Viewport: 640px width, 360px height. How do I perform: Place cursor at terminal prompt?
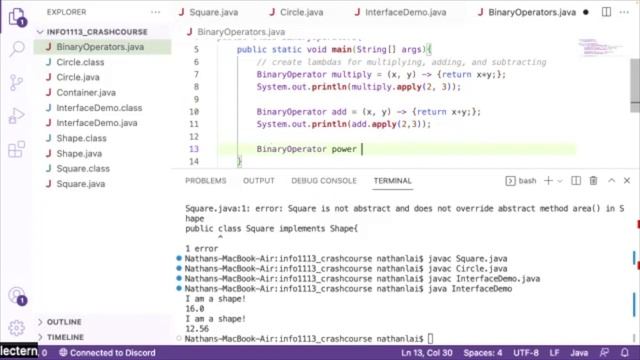[x=430, y=339]
